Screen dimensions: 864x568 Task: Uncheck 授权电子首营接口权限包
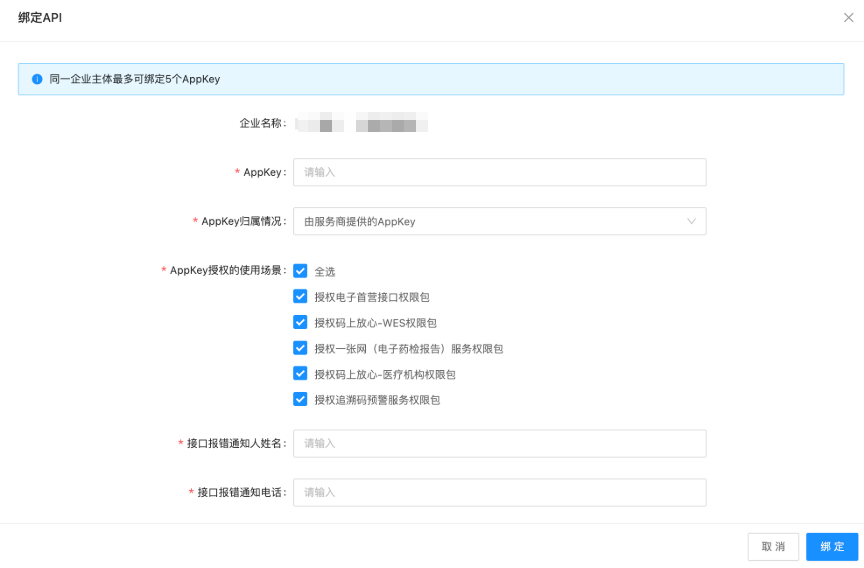300,297
